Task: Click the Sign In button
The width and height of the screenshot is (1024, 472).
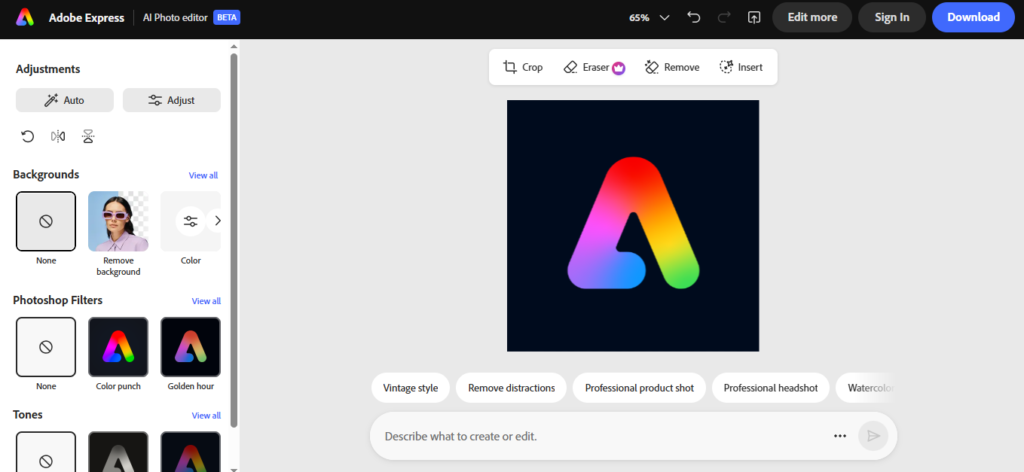Action: 892,18
